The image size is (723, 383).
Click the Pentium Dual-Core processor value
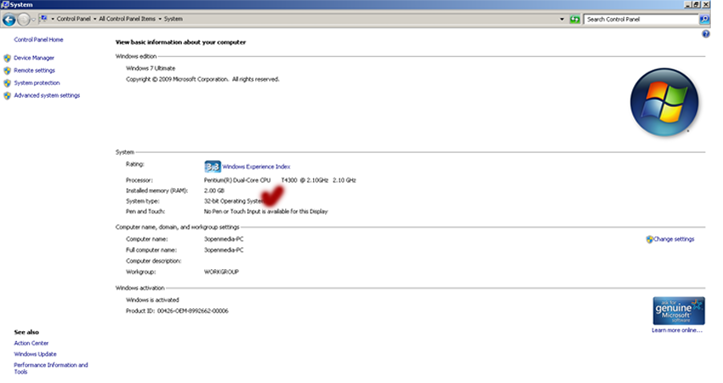280,180
